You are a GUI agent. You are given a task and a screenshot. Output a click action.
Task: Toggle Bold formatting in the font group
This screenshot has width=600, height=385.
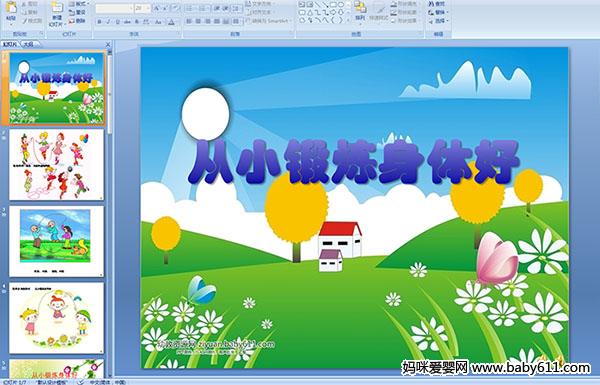click(x=99, y=22)
